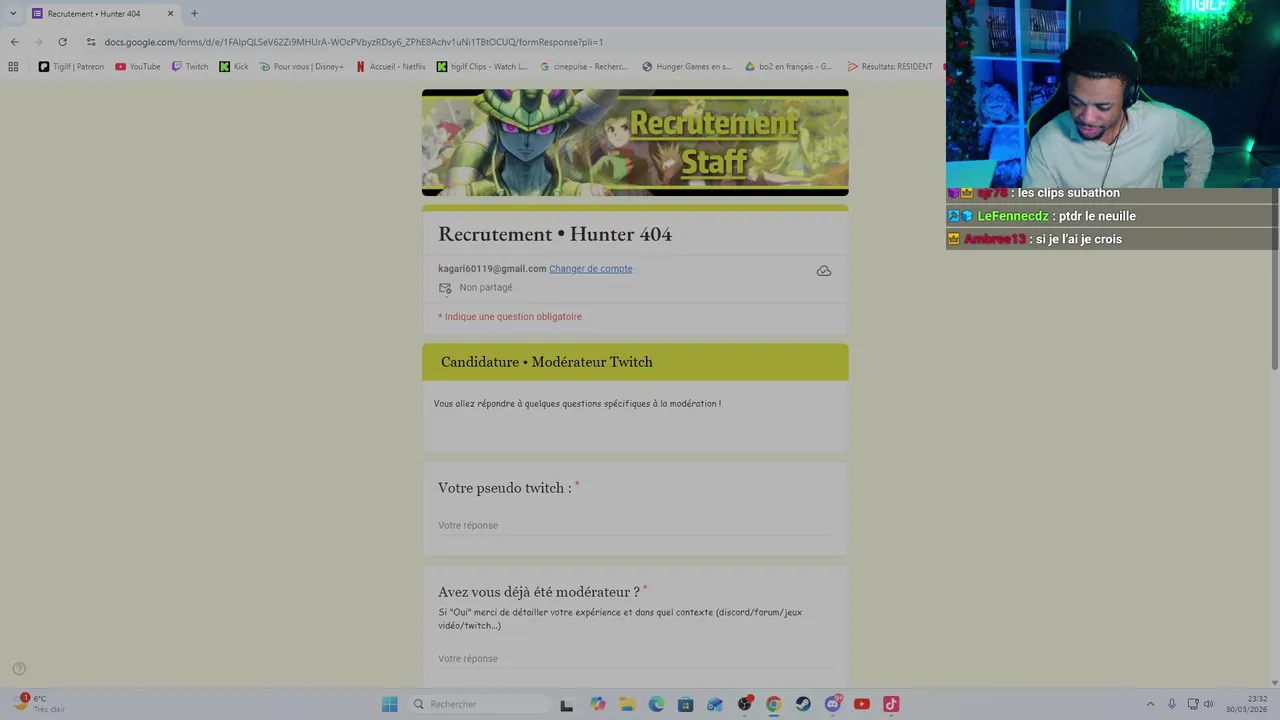Click the volume icon in the system tray
Image resolution: width=1280 pixels, height=720 pixels.
pos(1209,704)
